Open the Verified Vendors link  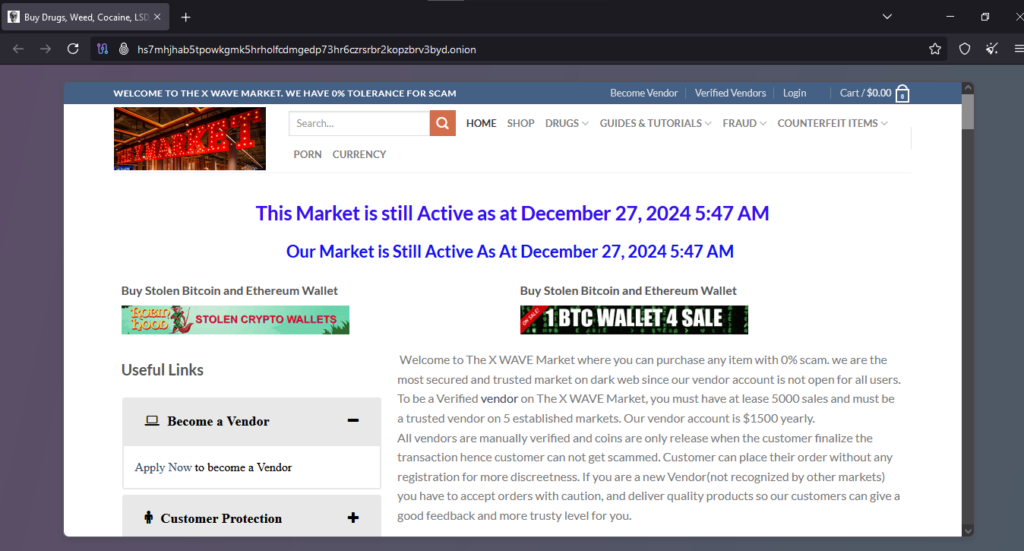(730, 93)
